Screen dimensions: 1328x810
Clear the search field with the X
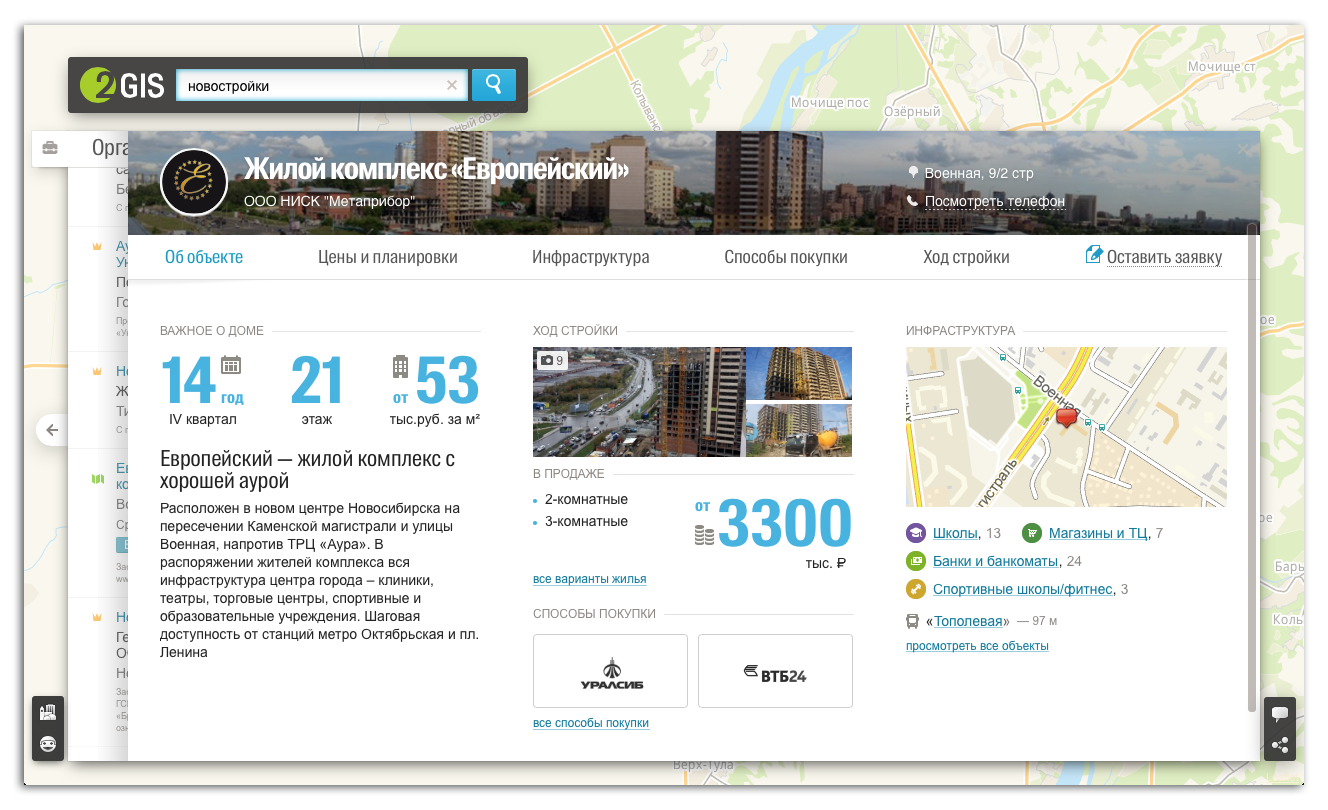pos(451,85)
